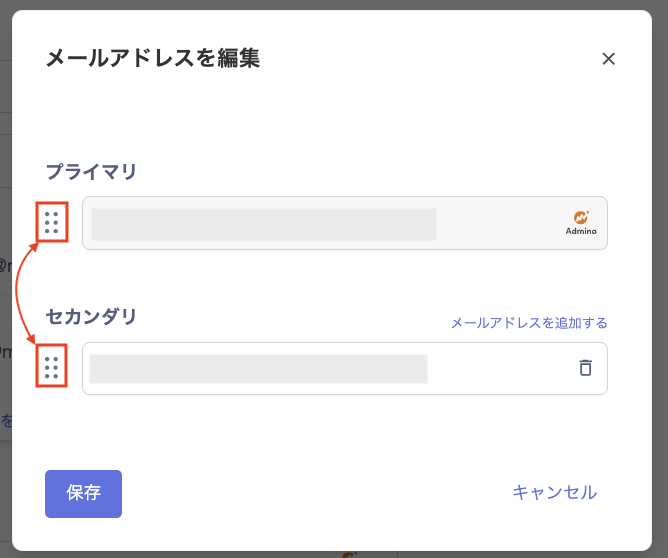Click the プライマリ section label
The width and height of the screenshot is (668, 558).
91,172
